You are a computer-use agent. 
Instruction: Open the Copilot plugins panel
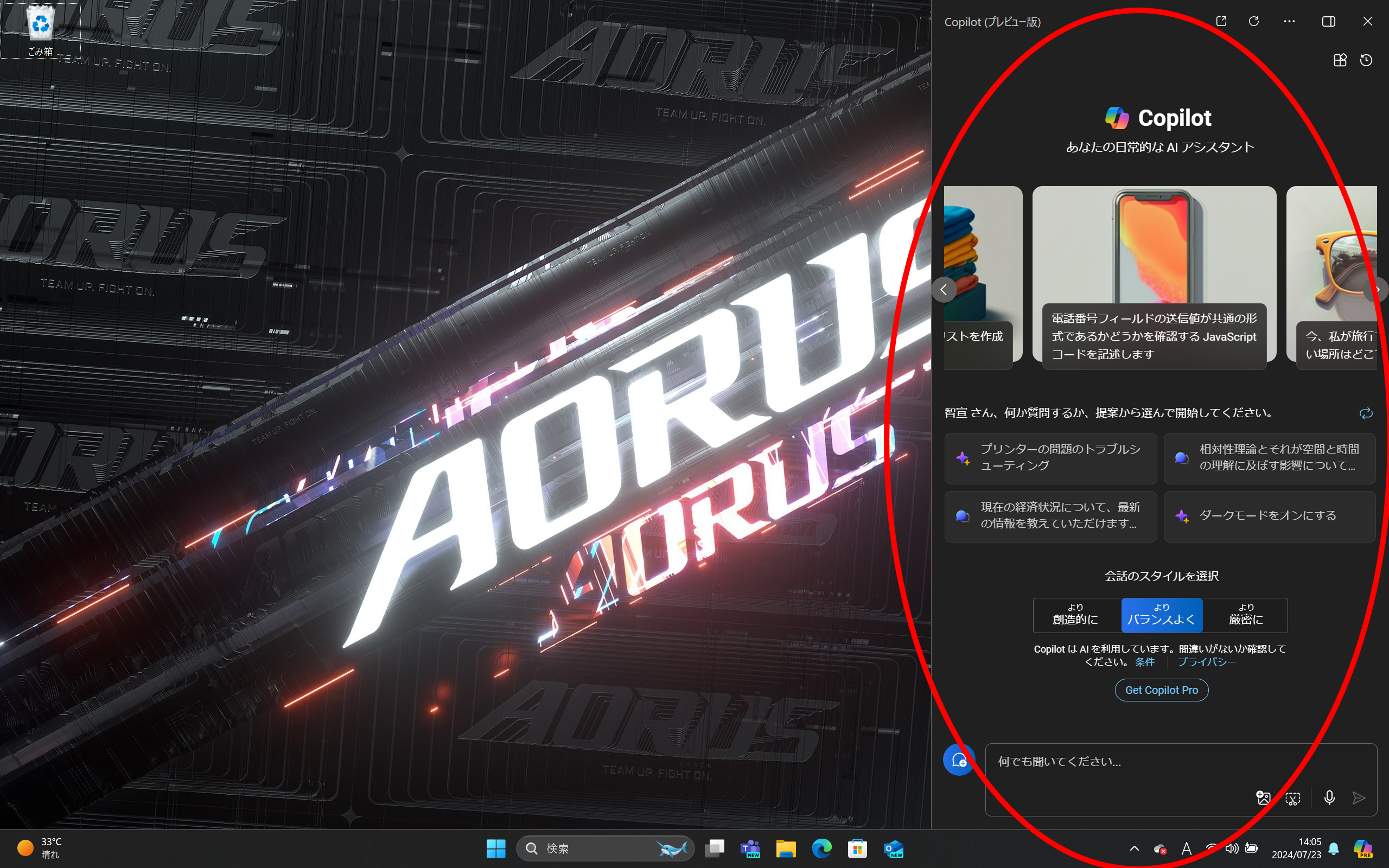click(x=1340, y=60)
